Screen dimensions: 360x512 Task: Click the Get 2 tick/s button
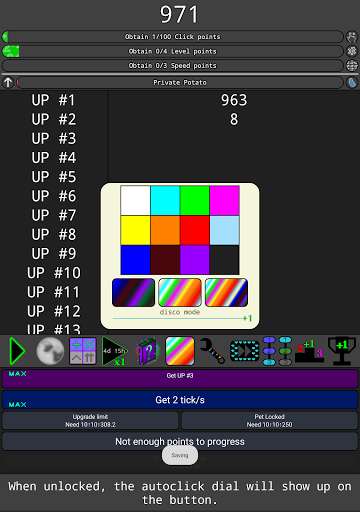pyautogui.click(x=180, y=400)
